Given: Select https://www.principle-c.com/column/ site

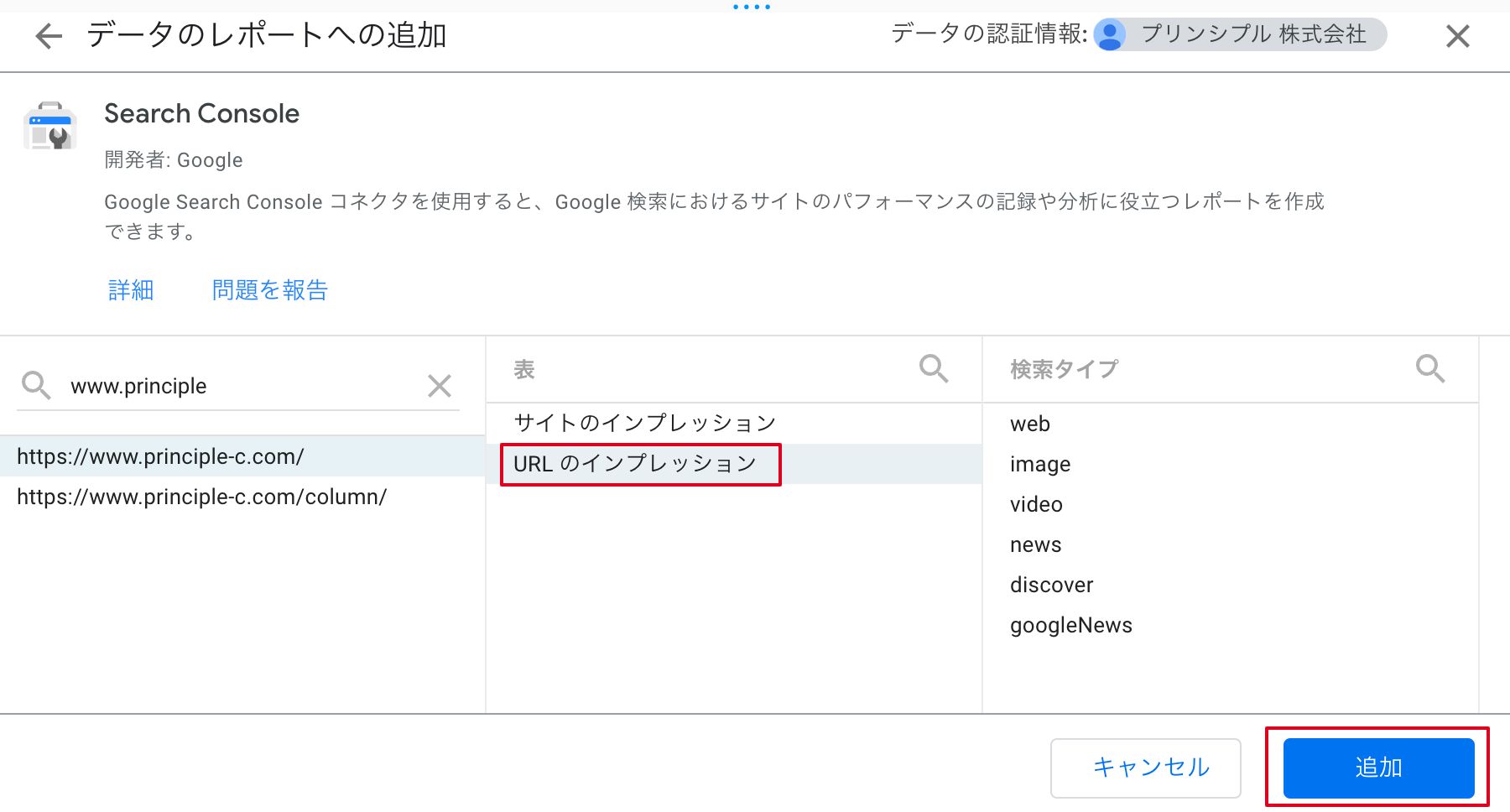Looking at the screenshot, I should pos(242,497).
